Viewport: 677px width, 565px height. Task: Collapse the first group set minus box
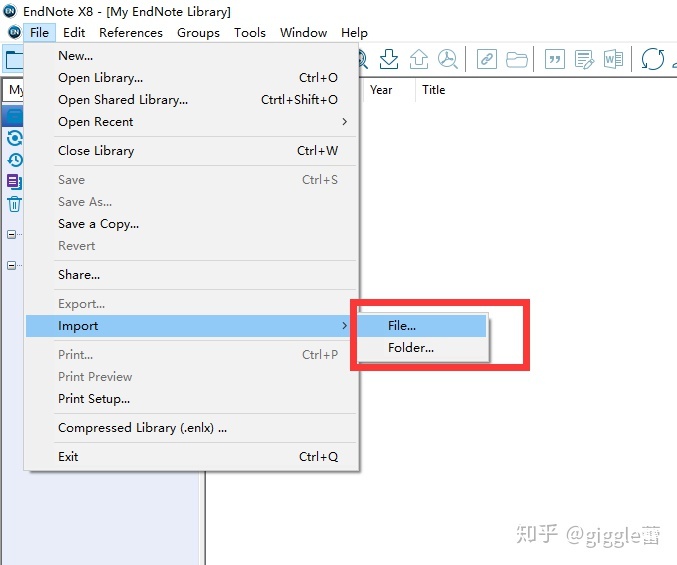[x=12, y=234]
